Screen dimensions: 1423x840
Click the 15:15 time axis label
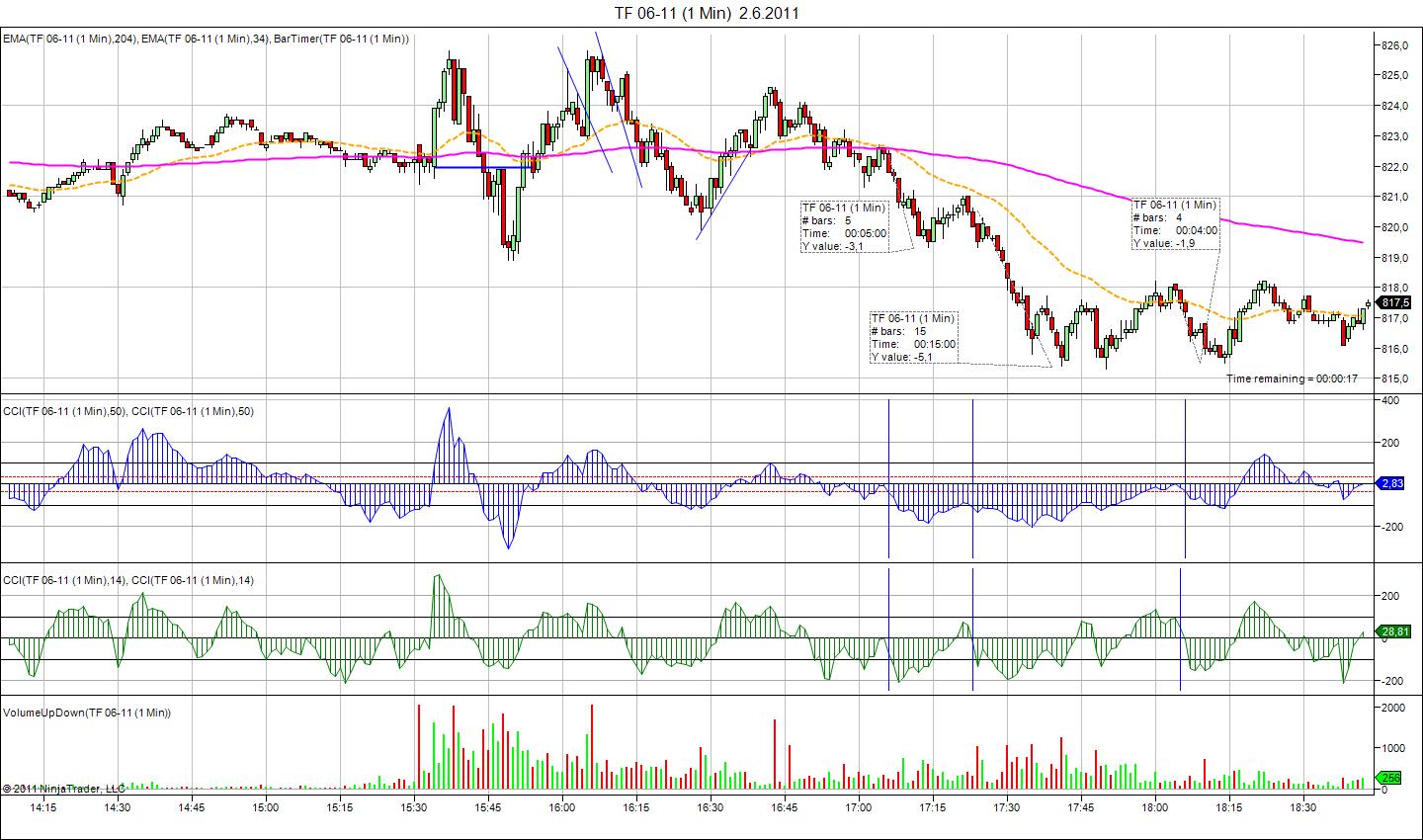coord(339,807)
